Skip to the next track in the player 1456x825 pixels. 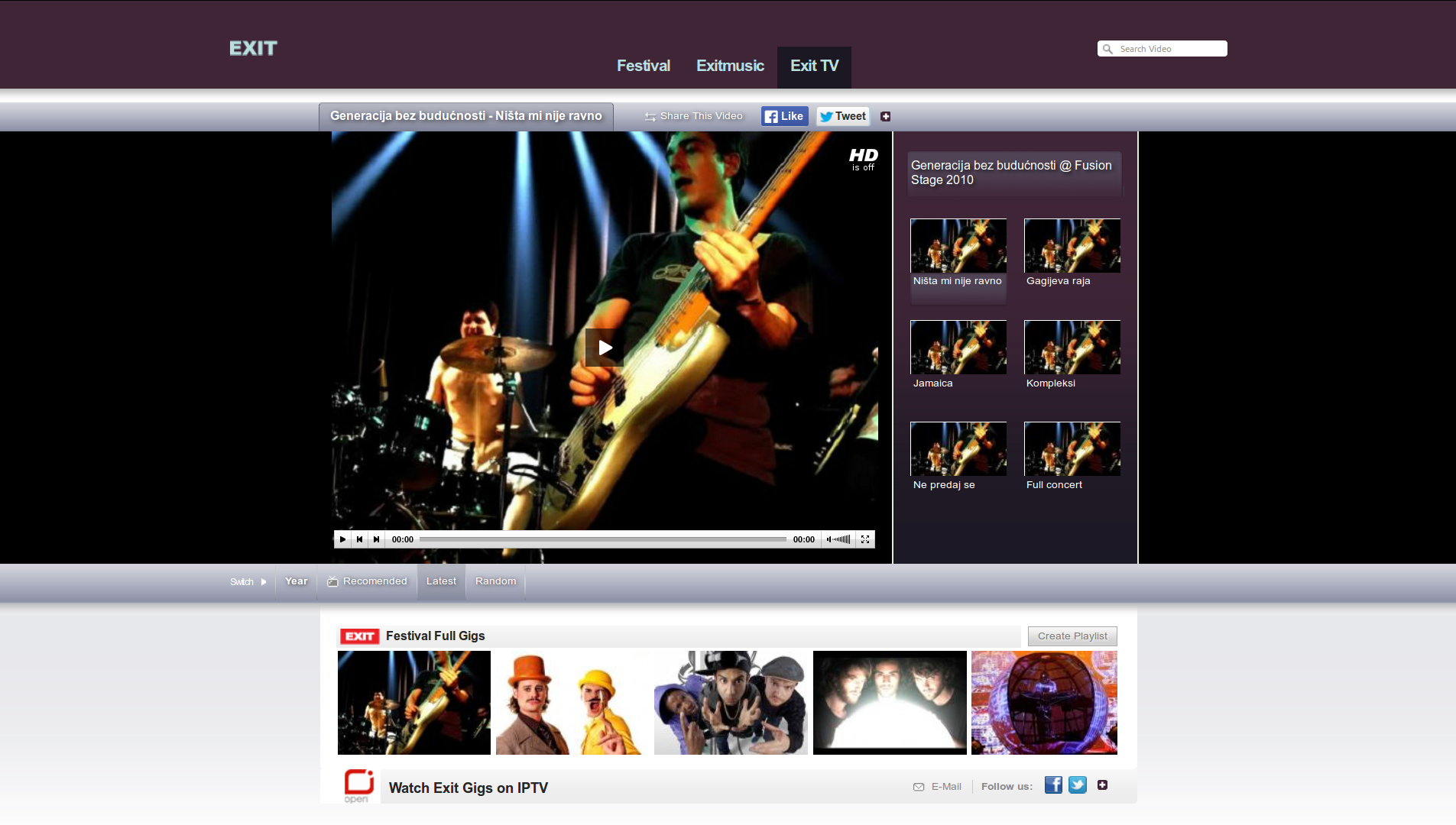coord(376,539)
